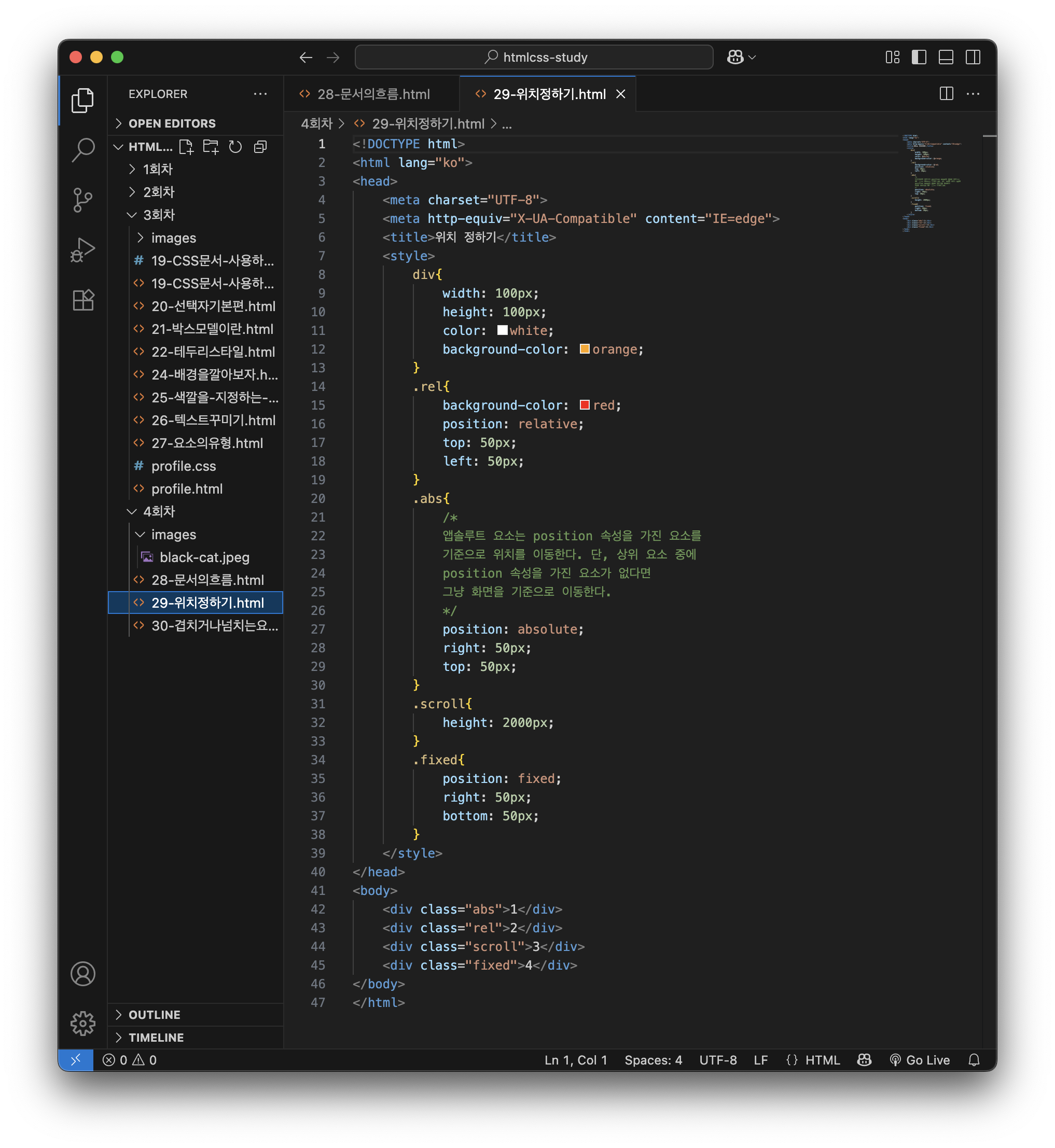
Task: Open the Source Control view
Action: coord(83,200)
